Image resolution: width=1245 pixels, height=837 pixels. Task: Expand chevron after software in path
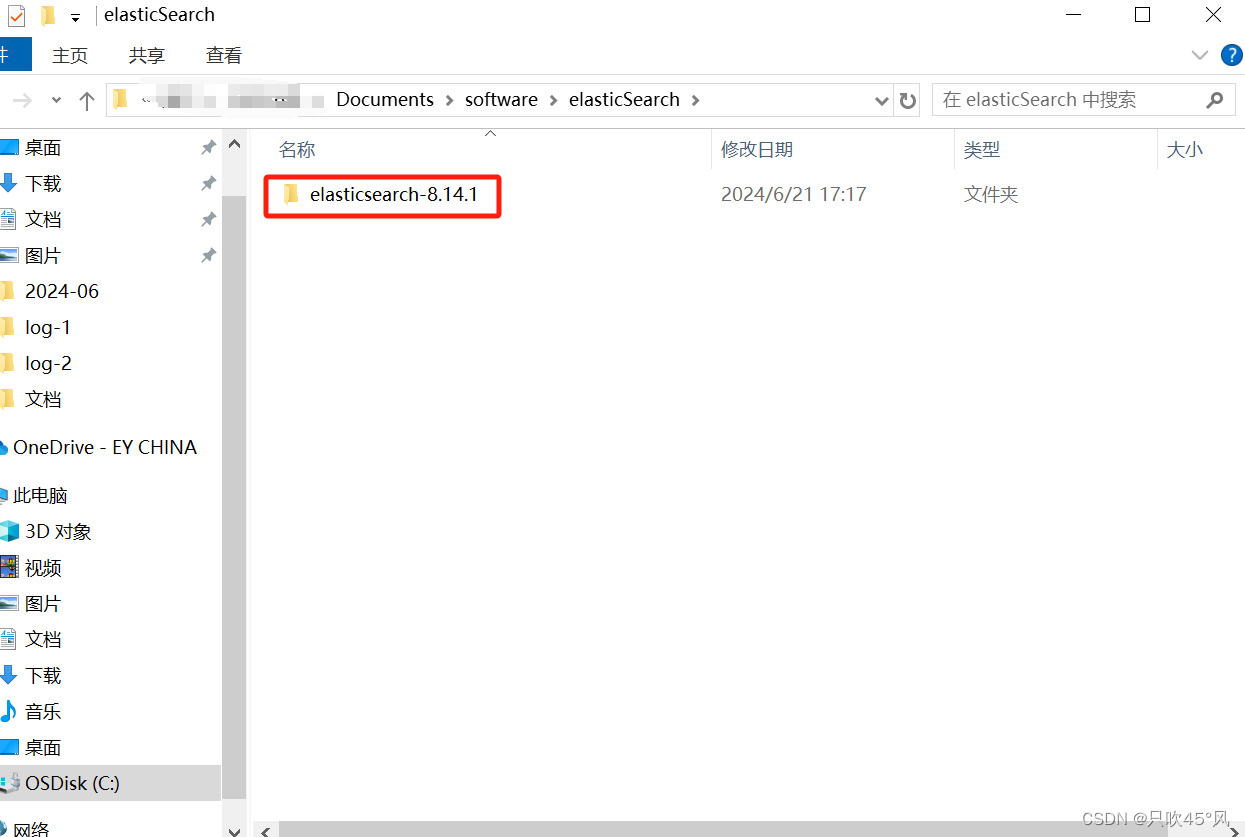click(553, 100)
